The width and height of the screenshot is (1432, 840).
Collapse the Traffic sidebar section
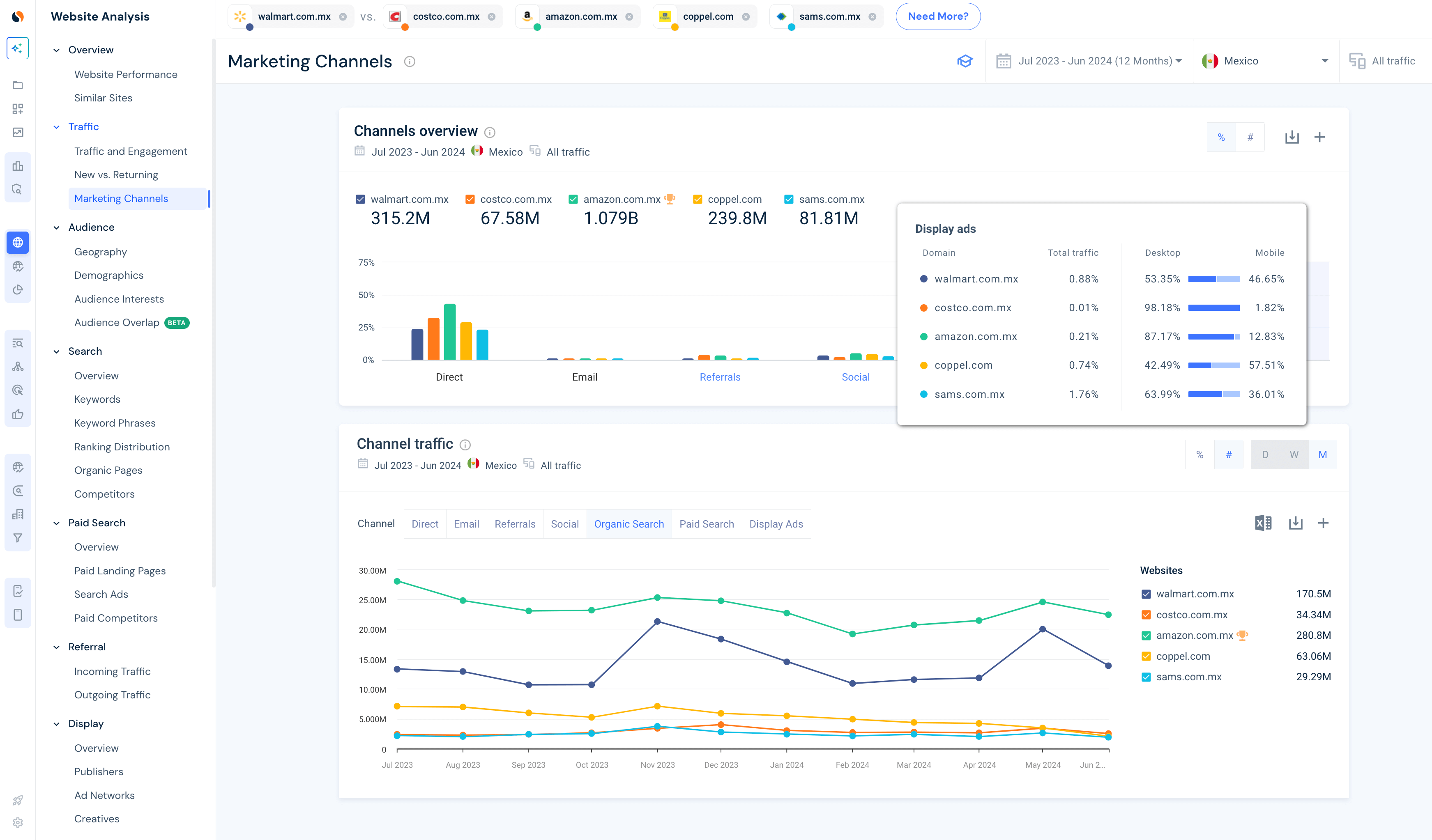[x=56, y=126]
